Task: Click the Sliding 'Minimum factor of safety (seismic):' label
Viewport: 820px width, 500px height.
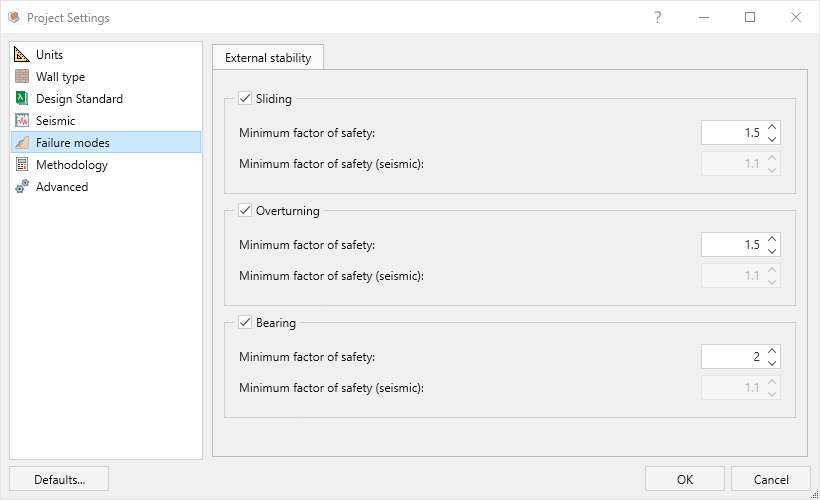Action: point(331,164)
